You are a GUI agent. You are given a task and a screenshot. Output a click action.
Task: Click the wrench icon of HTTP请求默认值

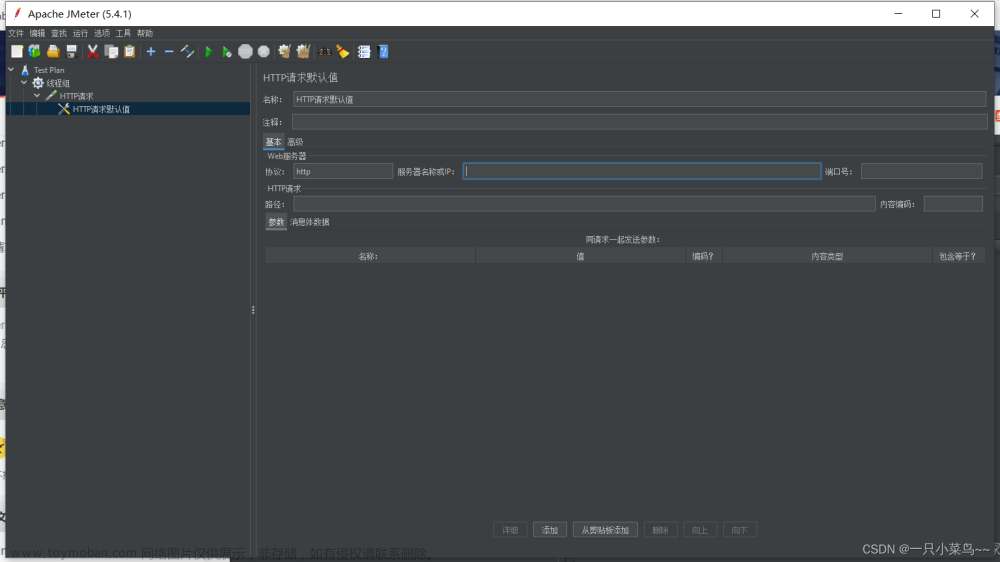pyautogui.click(x=64, y=109)
